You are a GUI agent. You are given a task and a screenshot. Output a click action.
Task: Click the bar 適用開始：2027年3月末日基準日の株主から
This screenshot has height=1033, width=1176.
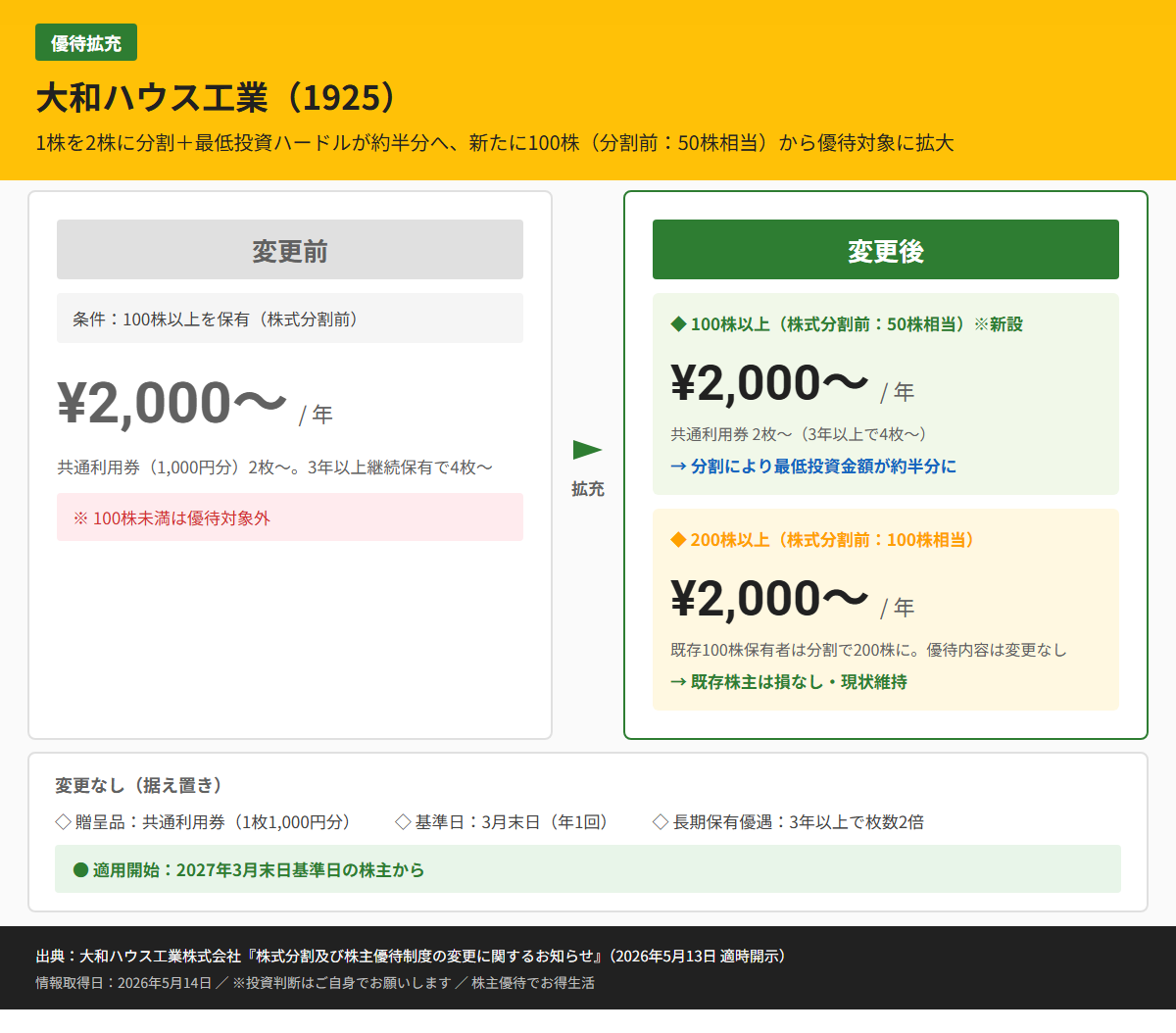click(588, 869)
